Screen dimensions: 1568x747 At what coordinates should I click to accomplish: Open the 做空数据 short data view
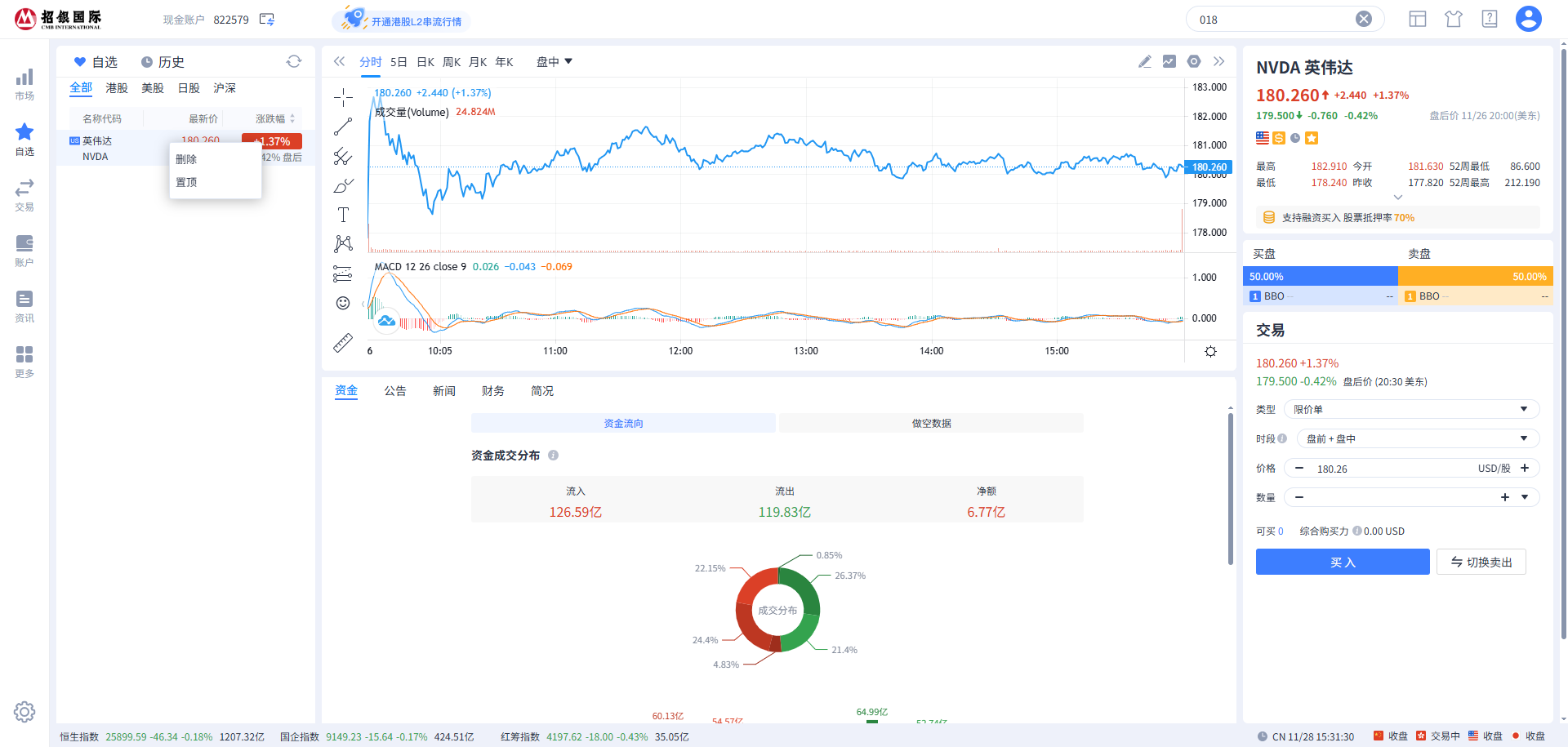[x=931, y=423]
